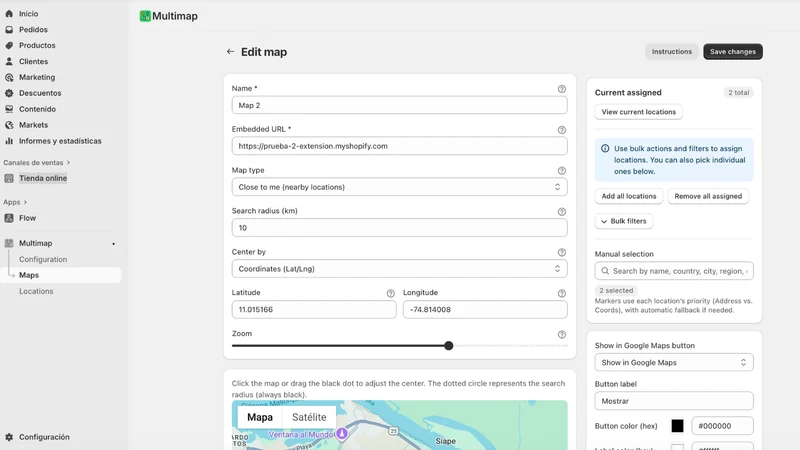Click the Embedded URL input field
The image size is (800, 450).
[399, 146]
